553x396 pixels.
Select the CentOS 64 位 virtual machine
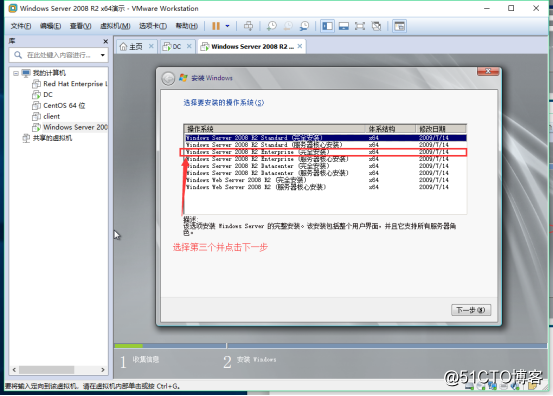pos(64,105)
